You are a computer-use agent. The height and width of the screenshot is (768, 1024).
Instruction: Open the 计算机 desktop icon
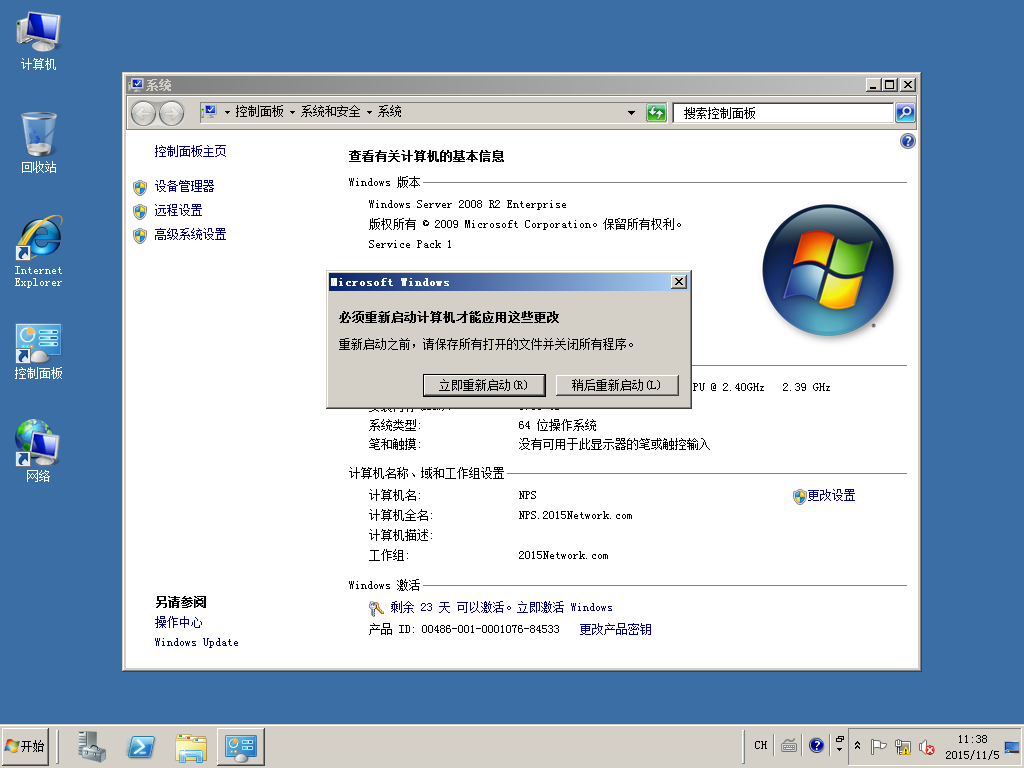pyautogui.click(x=38, y=41)
